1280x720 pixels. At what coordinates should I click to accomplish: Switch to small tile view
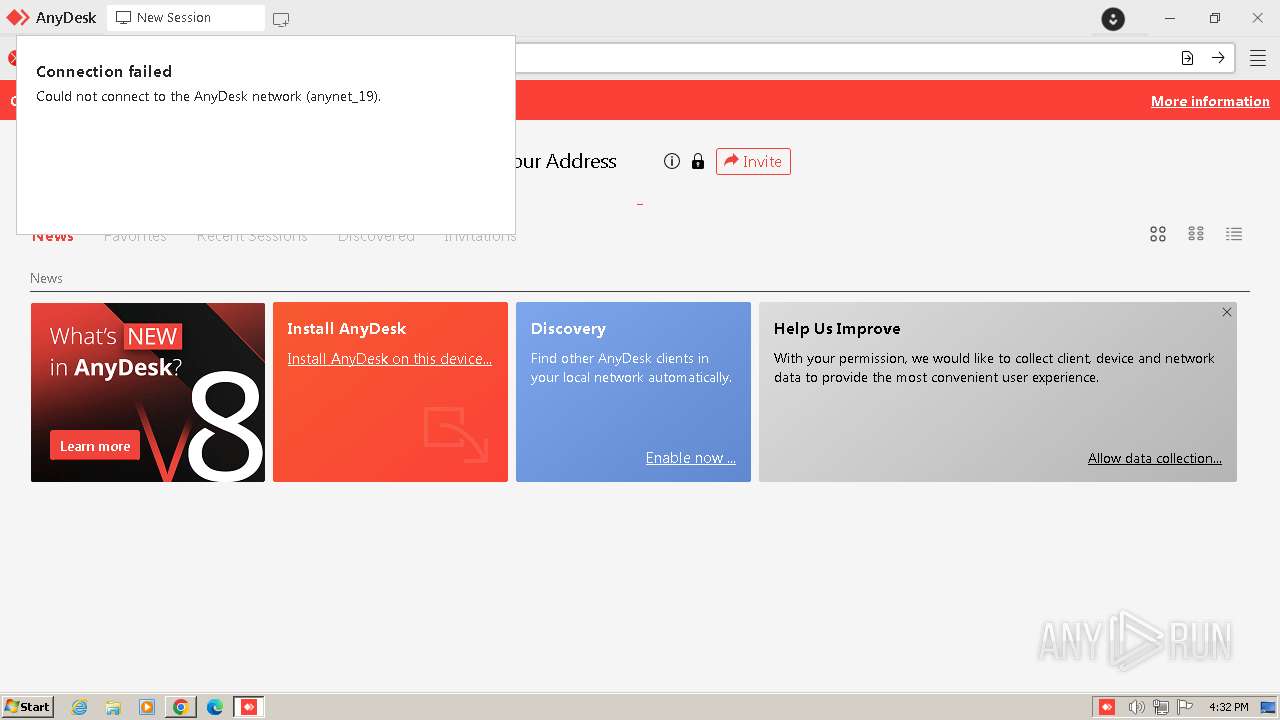(1196, 234)
